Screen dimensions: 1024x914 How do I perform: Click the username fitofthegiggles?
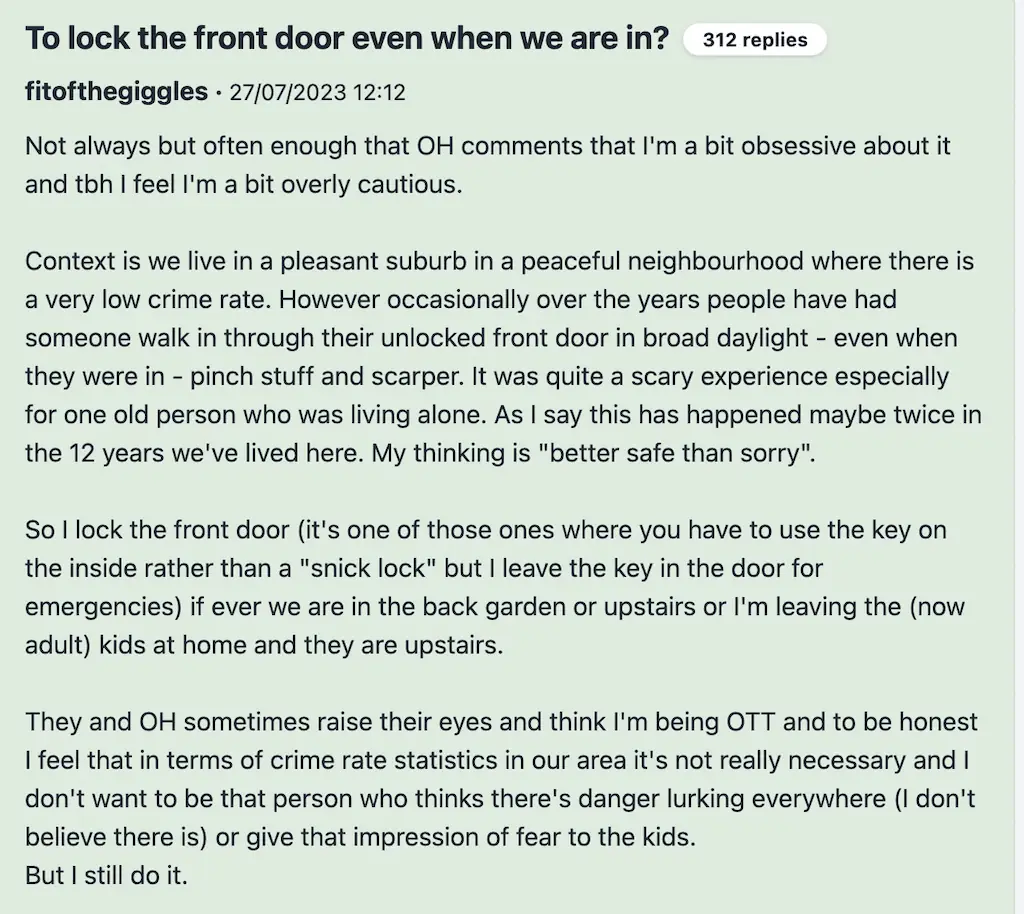(x=117, y=93)
